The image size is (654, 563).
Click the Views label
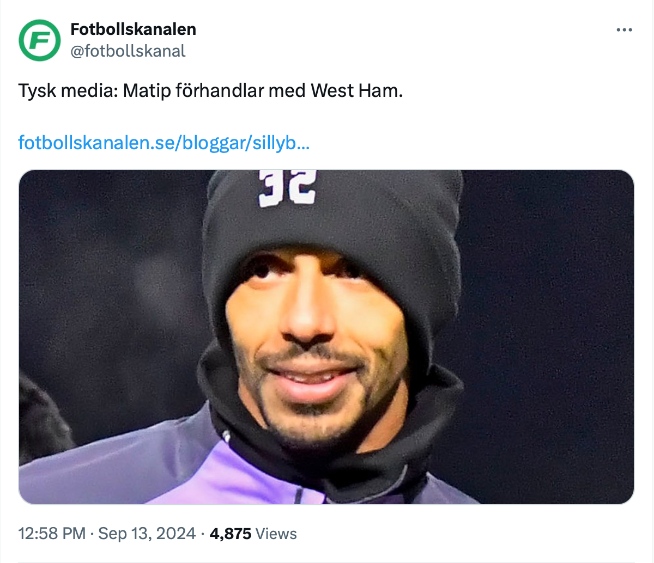[276, 533]
